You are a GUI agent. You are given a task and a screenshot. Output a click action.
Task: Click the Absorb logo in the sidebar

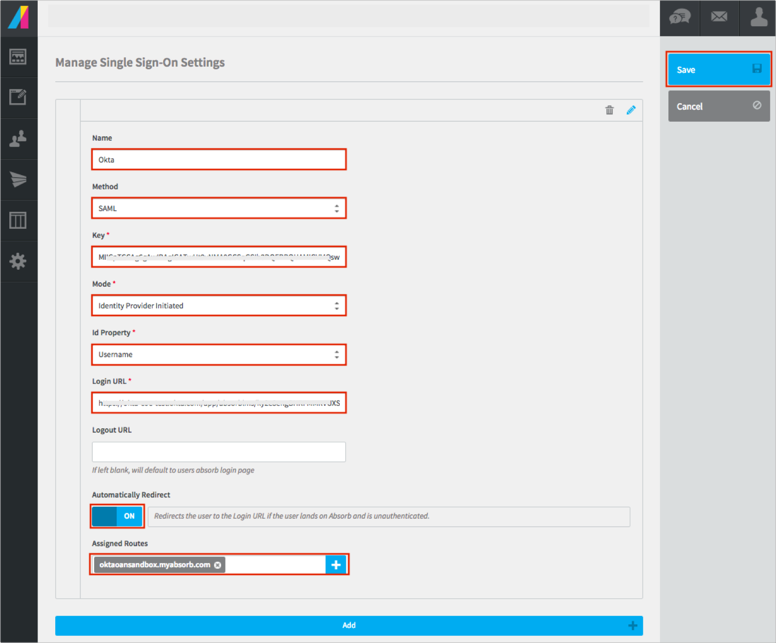[18, 17]
